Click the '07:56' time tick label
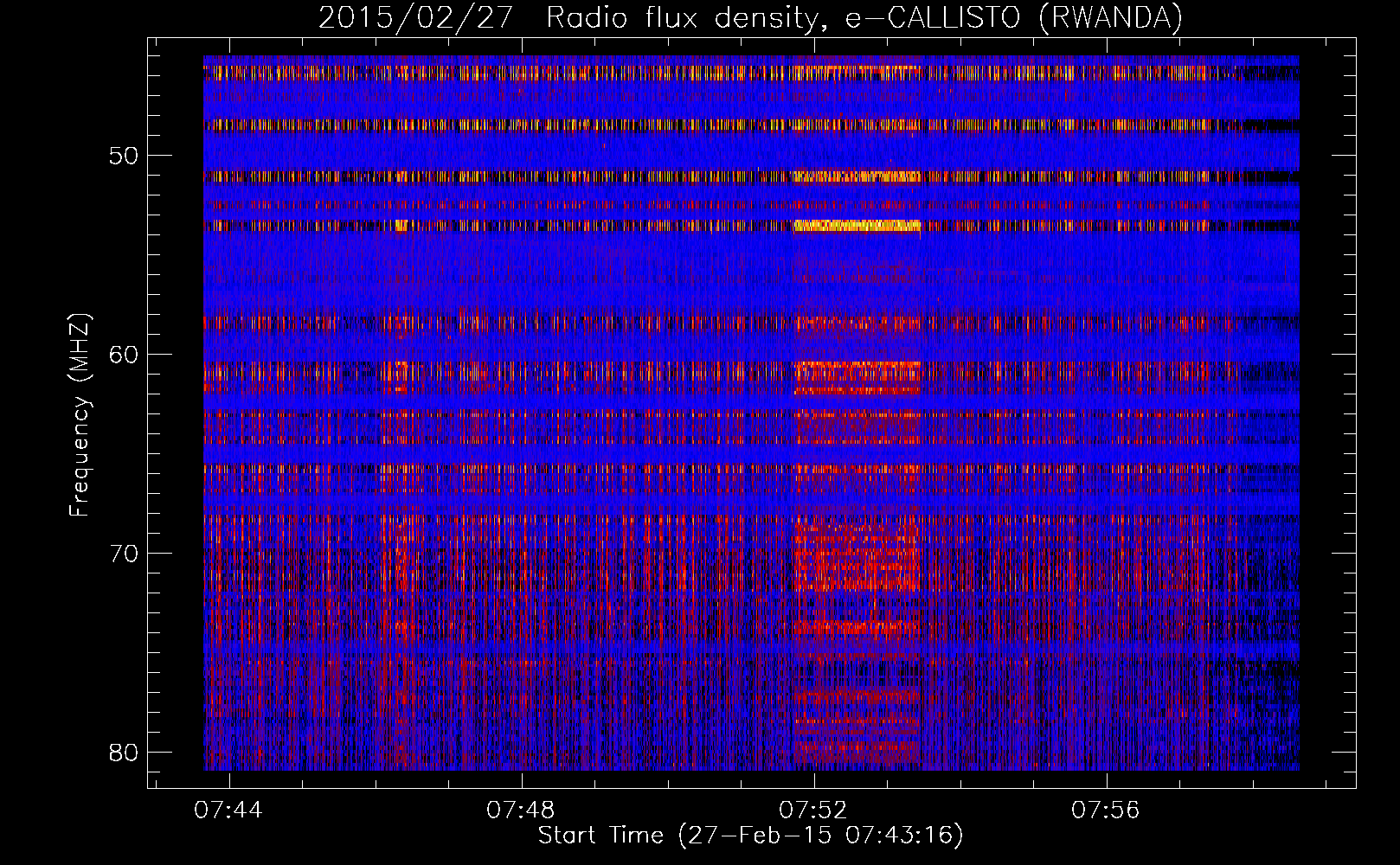Image resolution: width=1400 pixels, height=865 pixels. 1106,811
